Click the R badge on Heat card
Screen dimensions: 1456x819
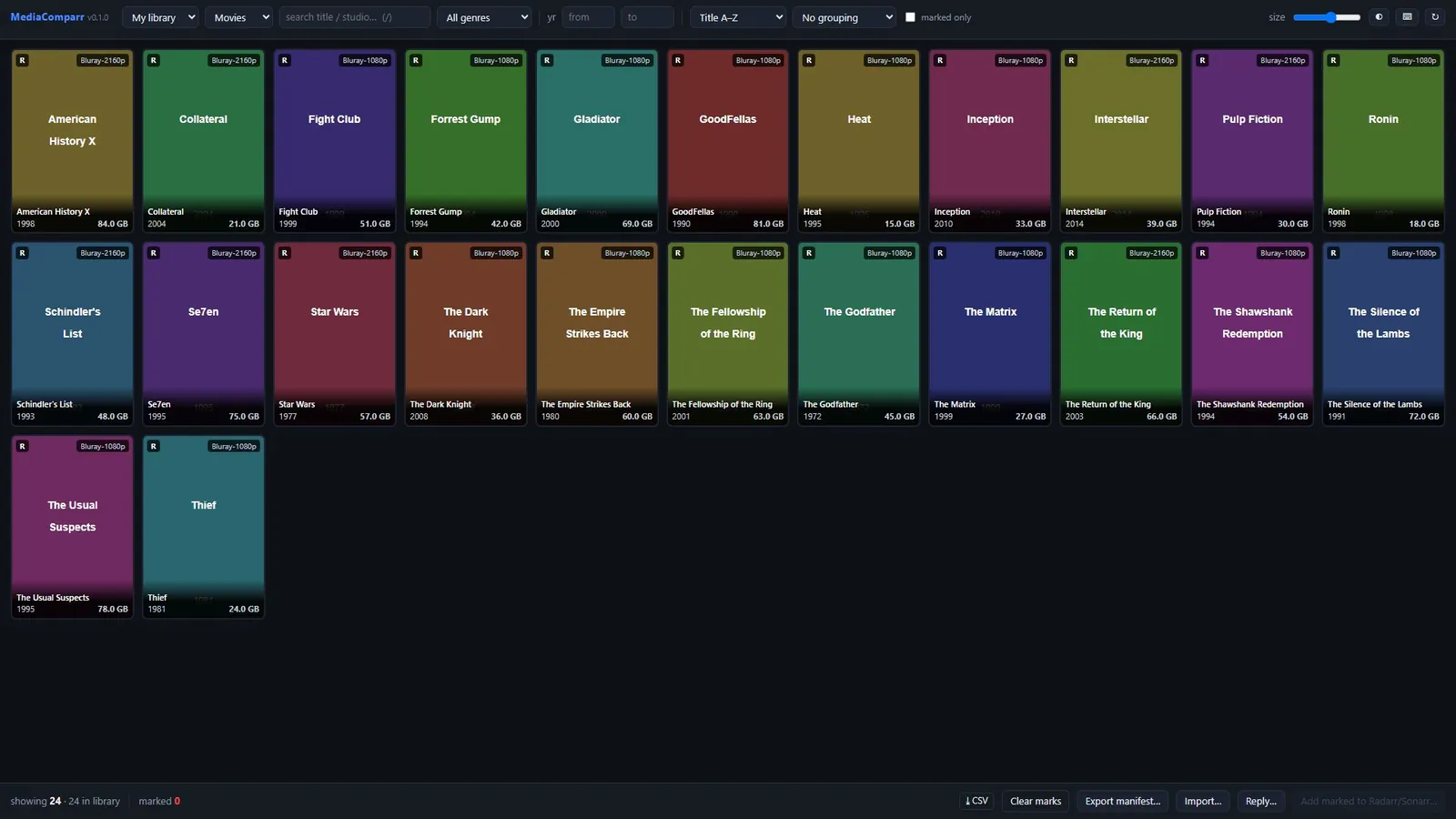click(809, 60)
